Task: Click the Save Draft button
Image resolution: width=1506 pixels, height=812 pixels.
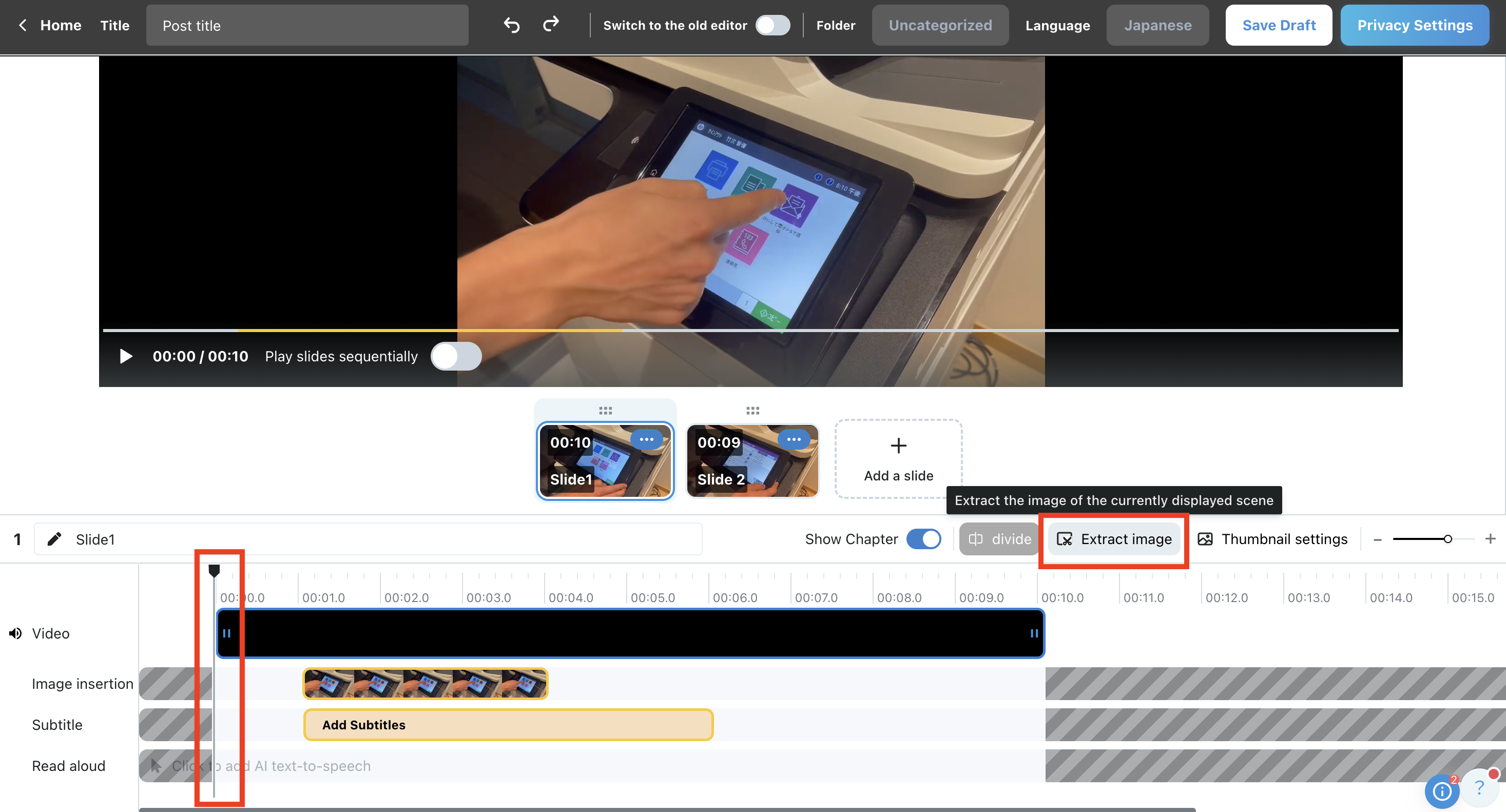Action: tap(1279, 25)
